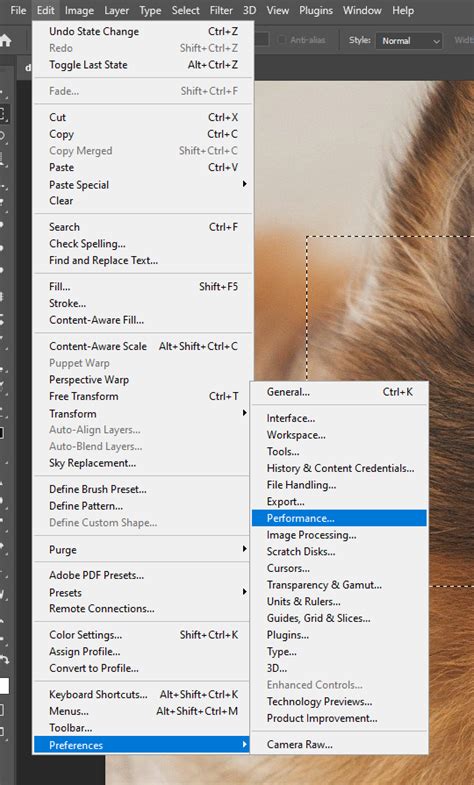Choose Undo State Change
This screenshot has width=474, height=785.
143,32
